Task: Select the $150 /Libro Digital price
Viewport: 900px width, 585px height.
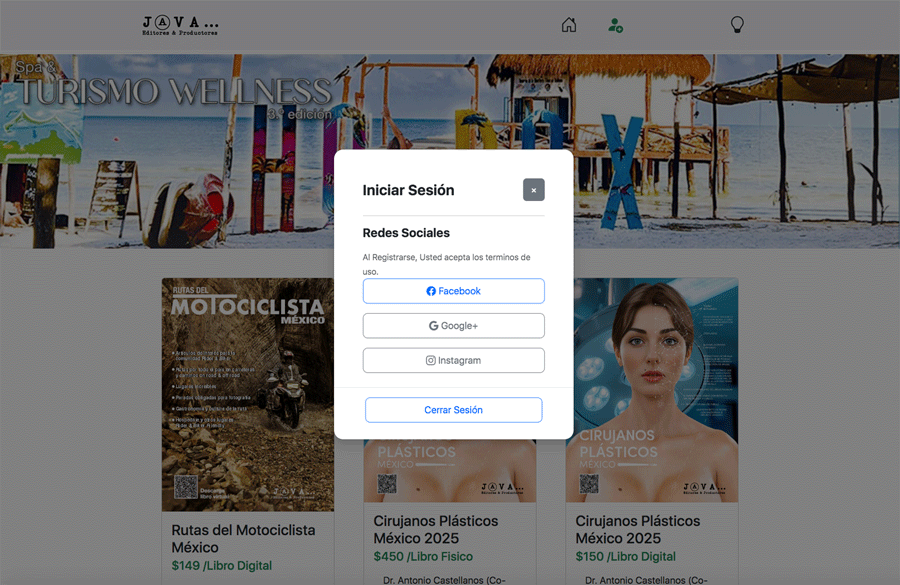Action: (625, 556)
